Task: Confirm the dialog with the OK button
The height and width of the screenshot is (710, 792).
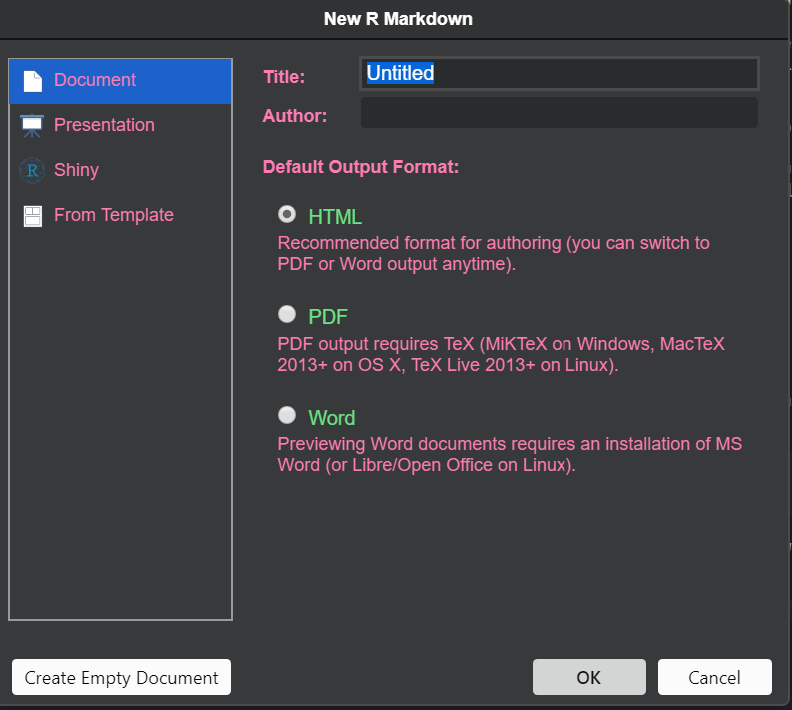Action: (589, 677)
